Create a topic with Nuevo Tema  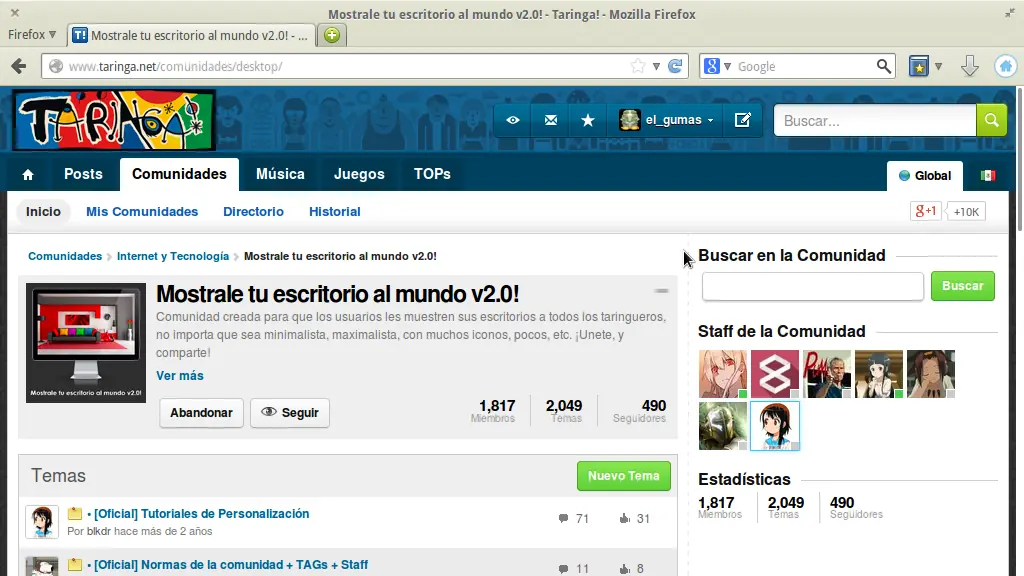[624, 476]
